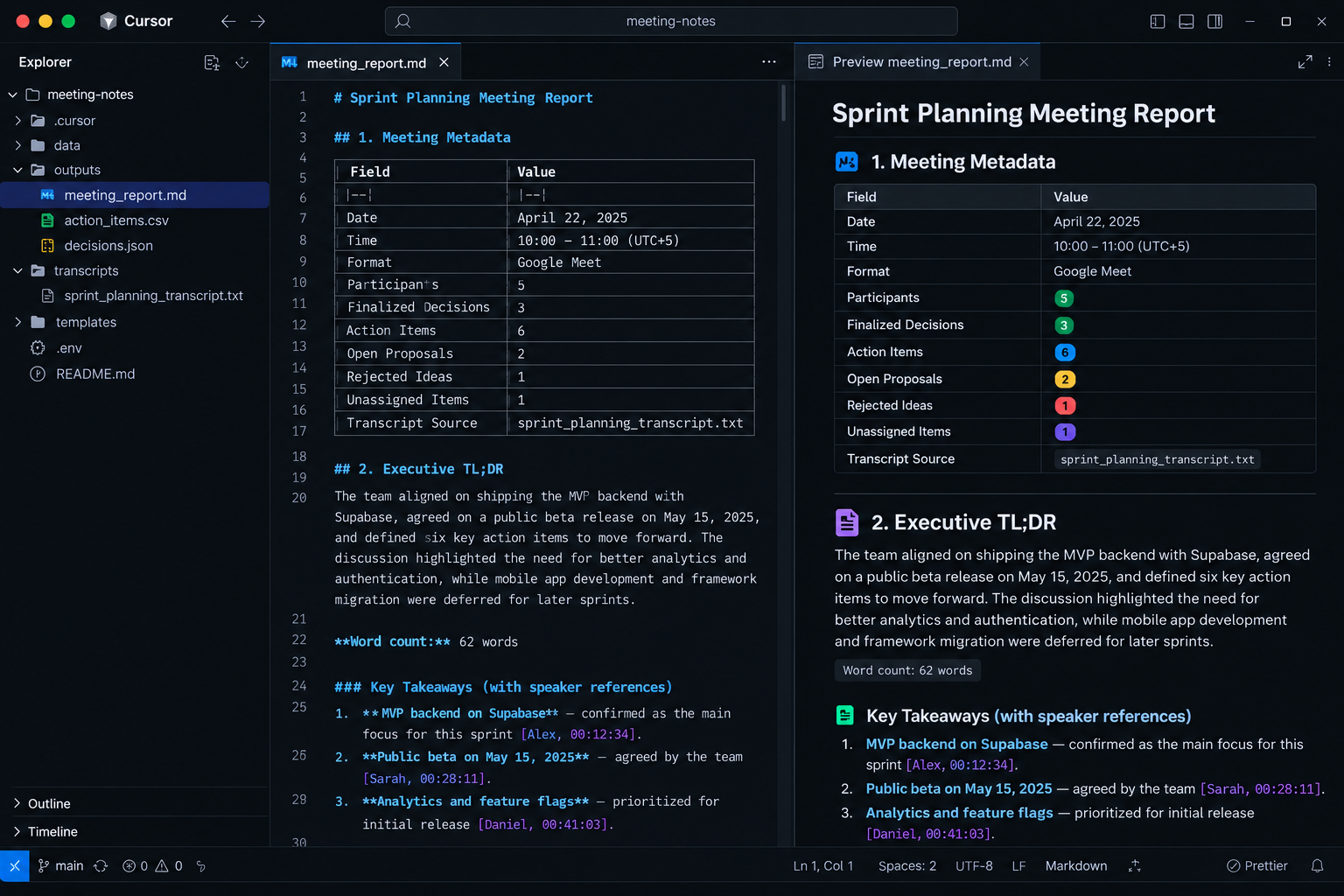Close the meeting_report.md editor tab
This screenshot has width=1344, height=896.
(x=444, y=62)
